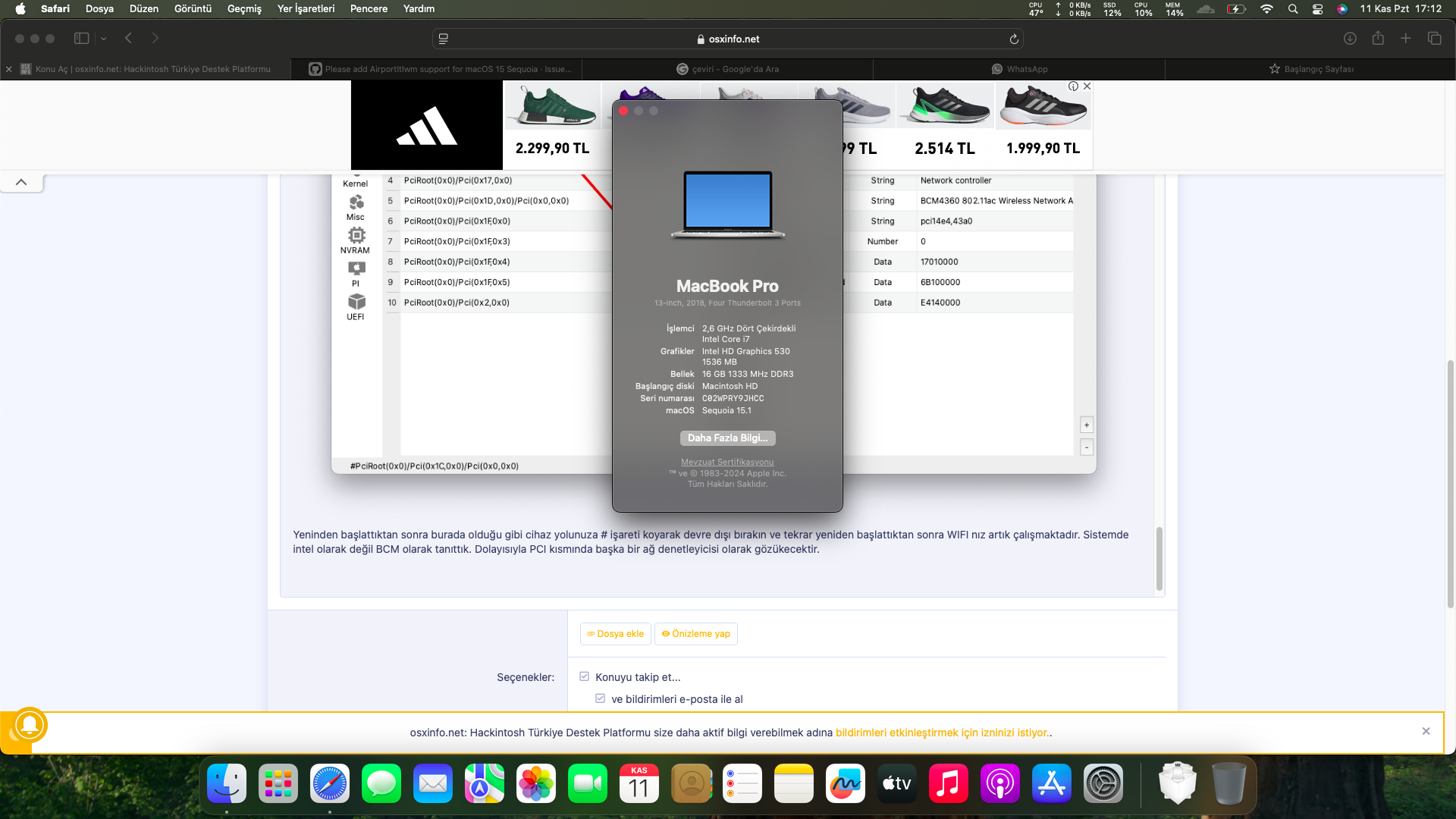This screenshot has width=1456, height=819.
Task: Click Safari's sidebar toggle icon
Action: coord(81,38)
